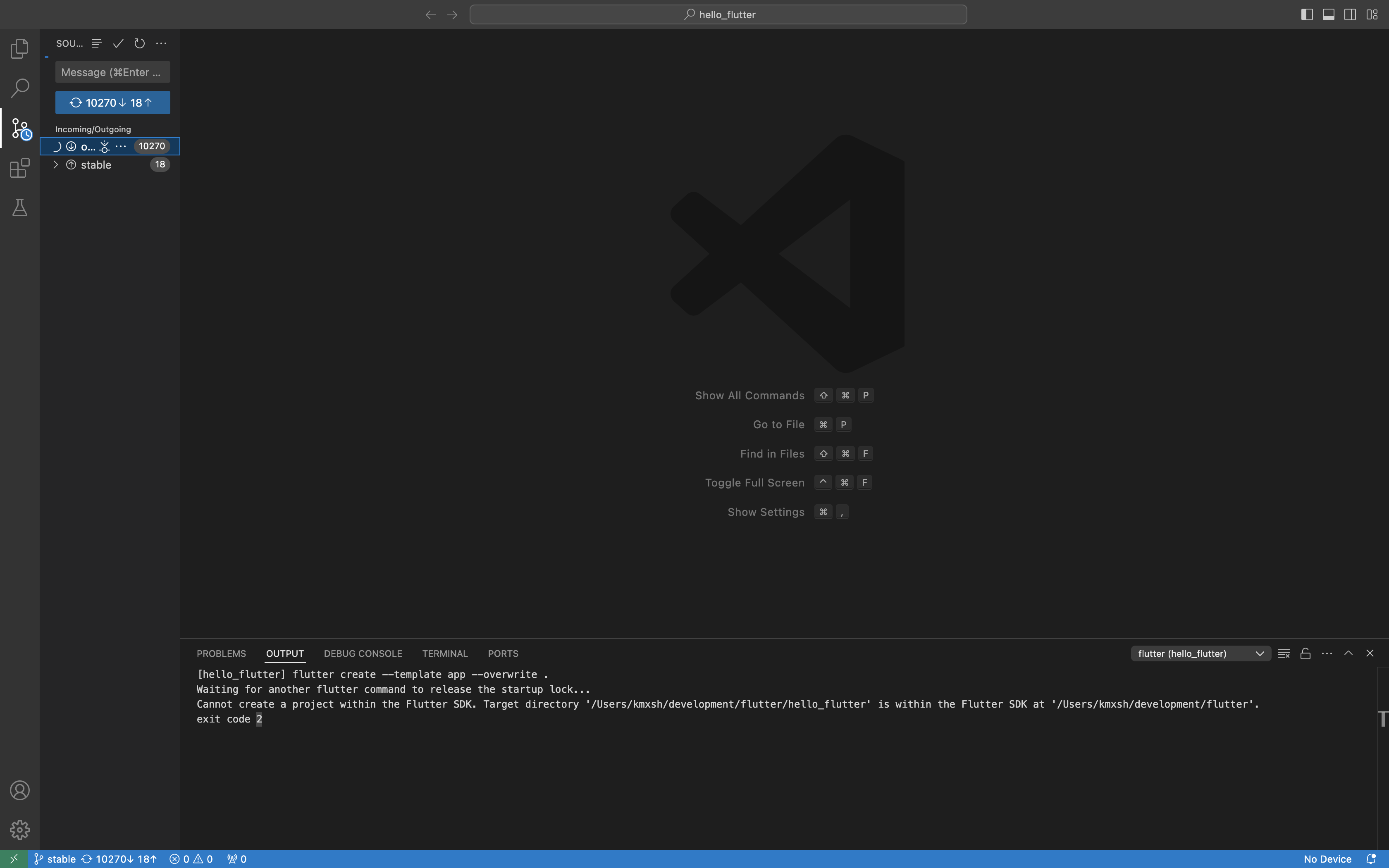Open the flutter (hello_flutter) output channel dropdown

[x=1201, y=653]
